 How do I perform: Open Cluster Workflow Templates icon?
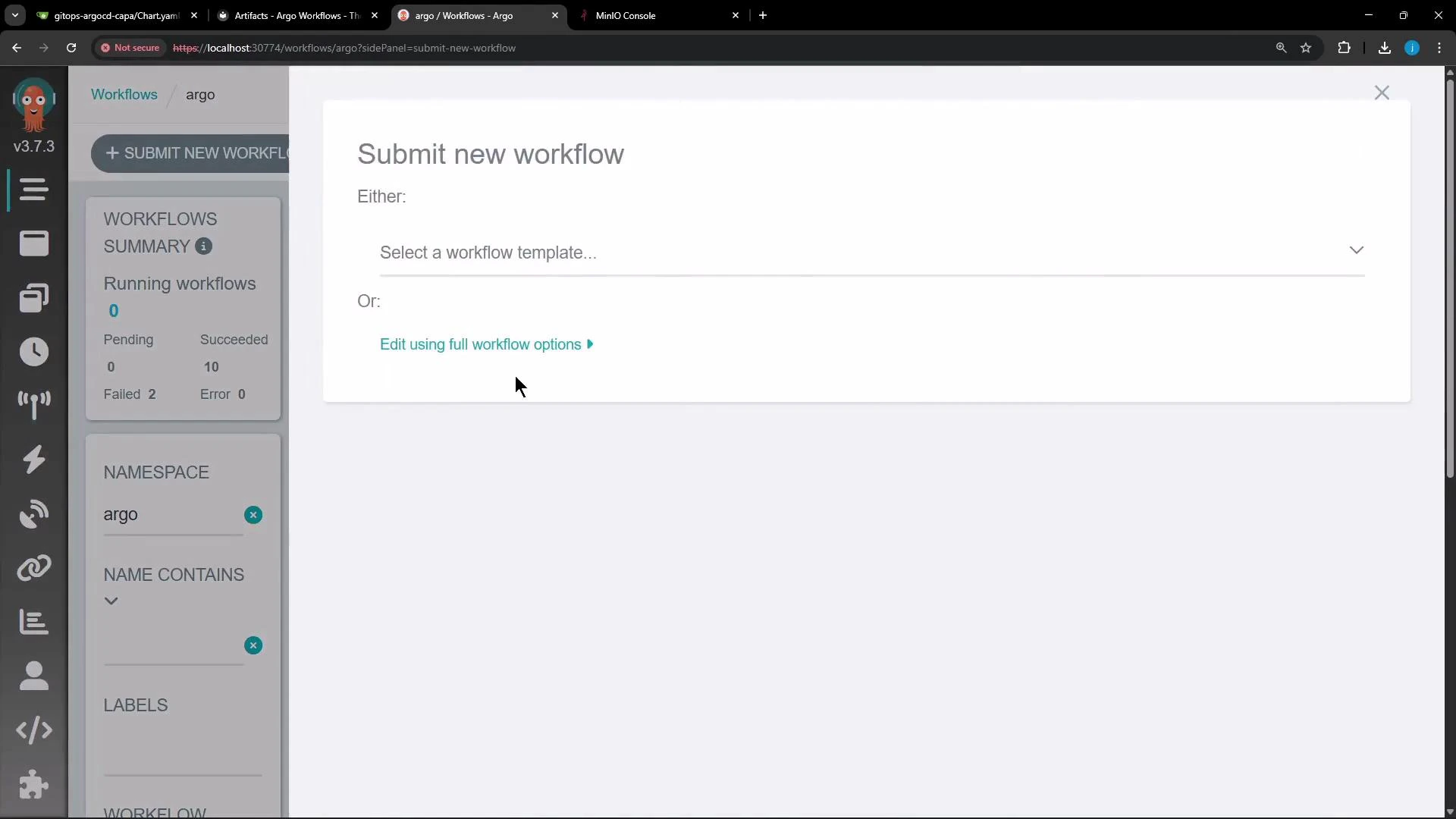pos(33,297)
